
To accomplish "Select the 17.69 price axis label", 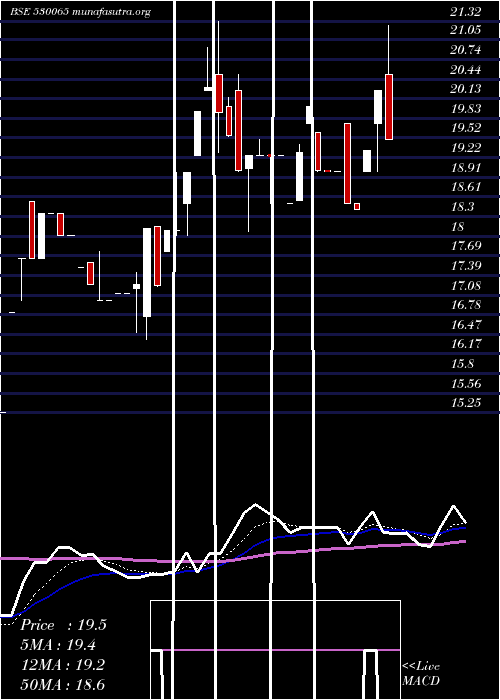I will pyautogui.click(x=466, y=246).
